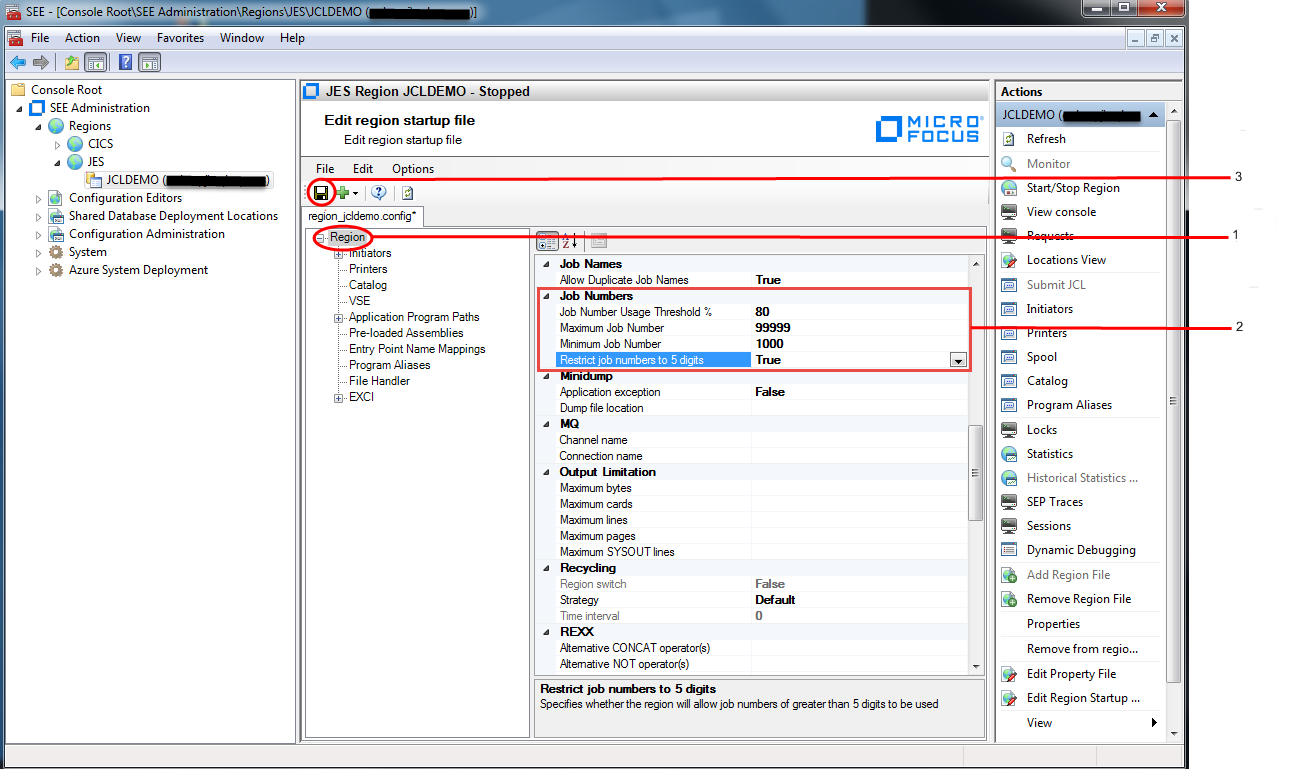This screenshot has width=1289, height=769.
Task: Expand the Application Program Paths node
Action: point(340,318)
